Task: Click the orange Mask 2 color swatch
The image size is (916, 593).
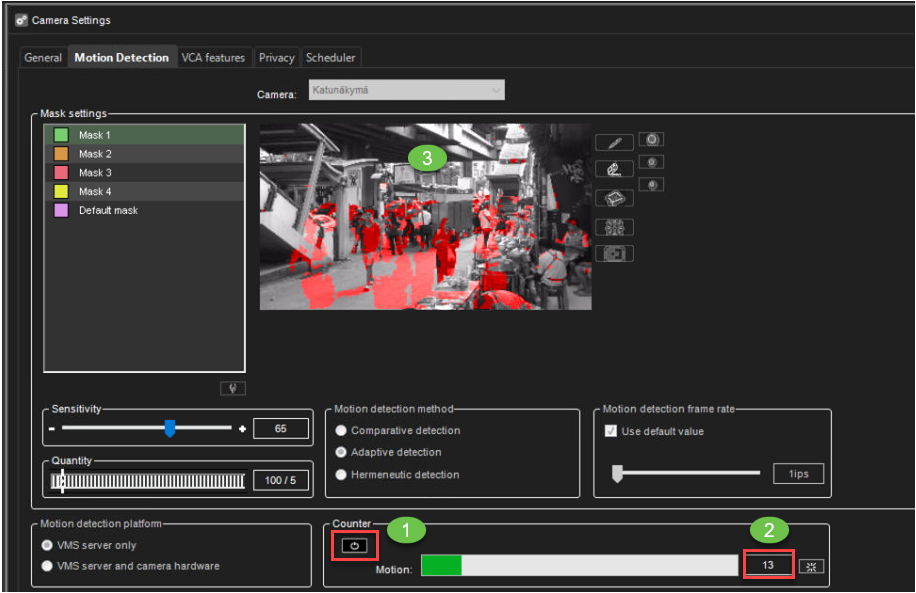Action: (x=61, y=154)
